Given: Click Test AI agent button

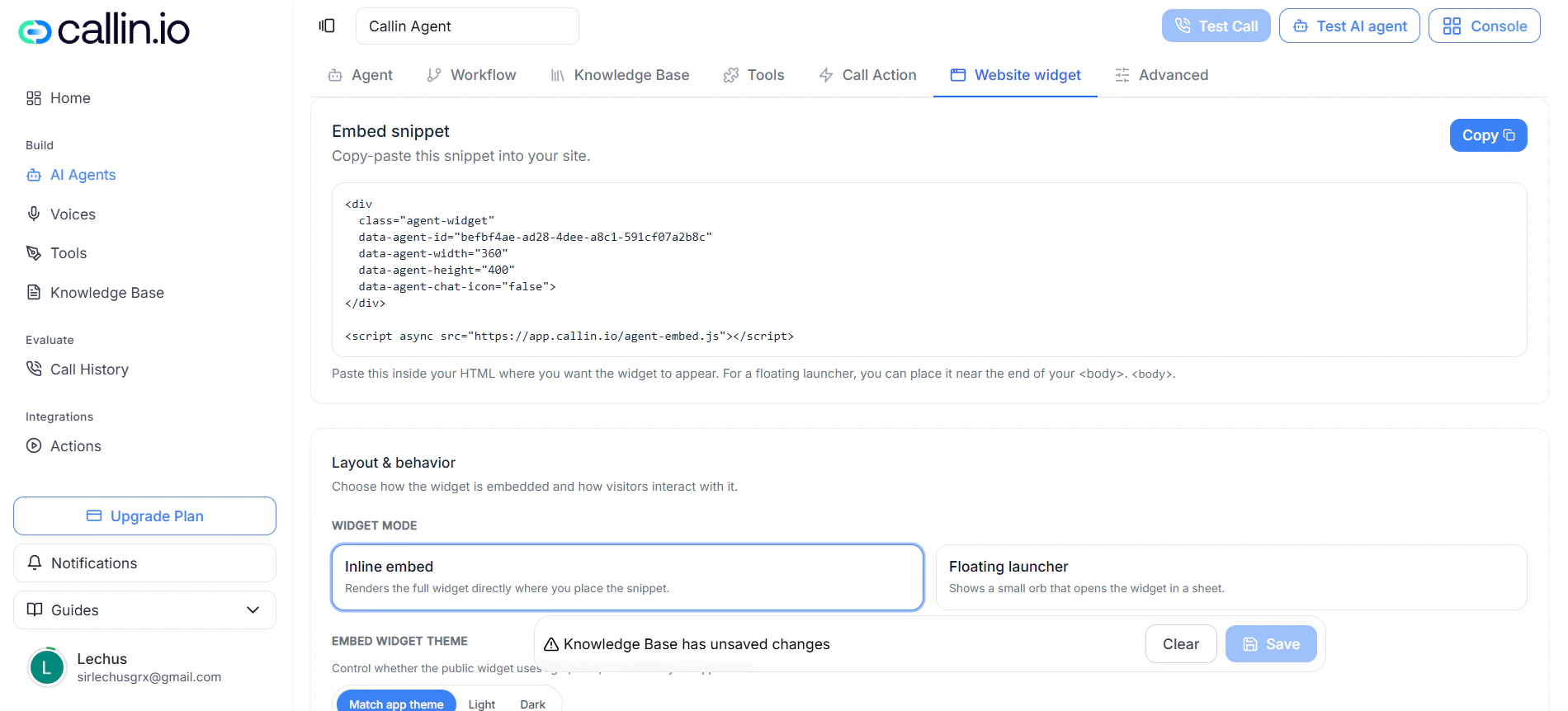Looking at the screenshot, I should (1349, 26).
